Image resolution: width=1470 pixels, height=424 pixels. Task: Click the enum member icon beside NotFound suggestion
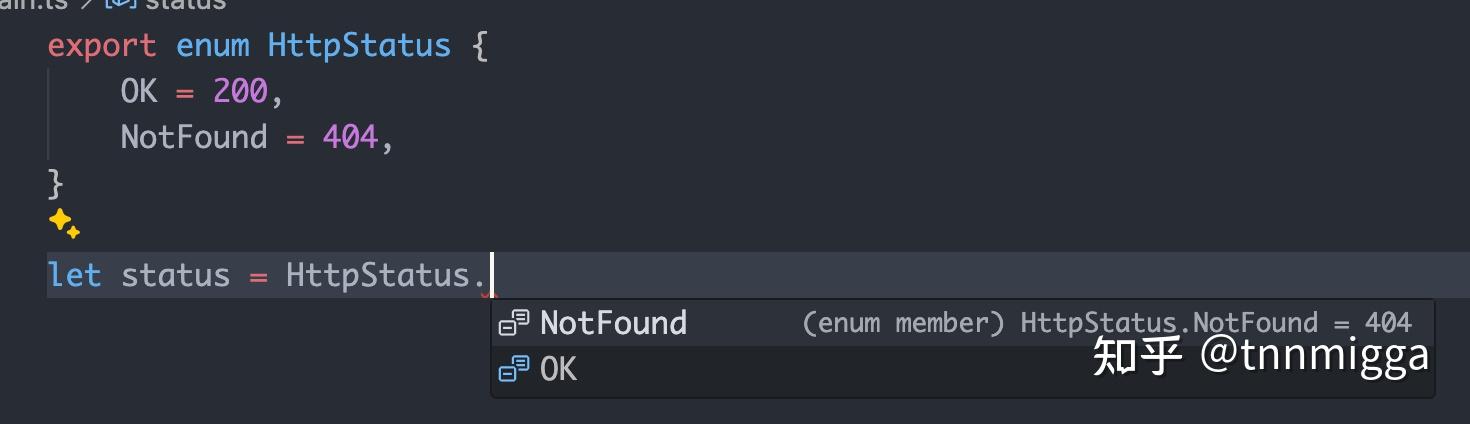point(513,323)
